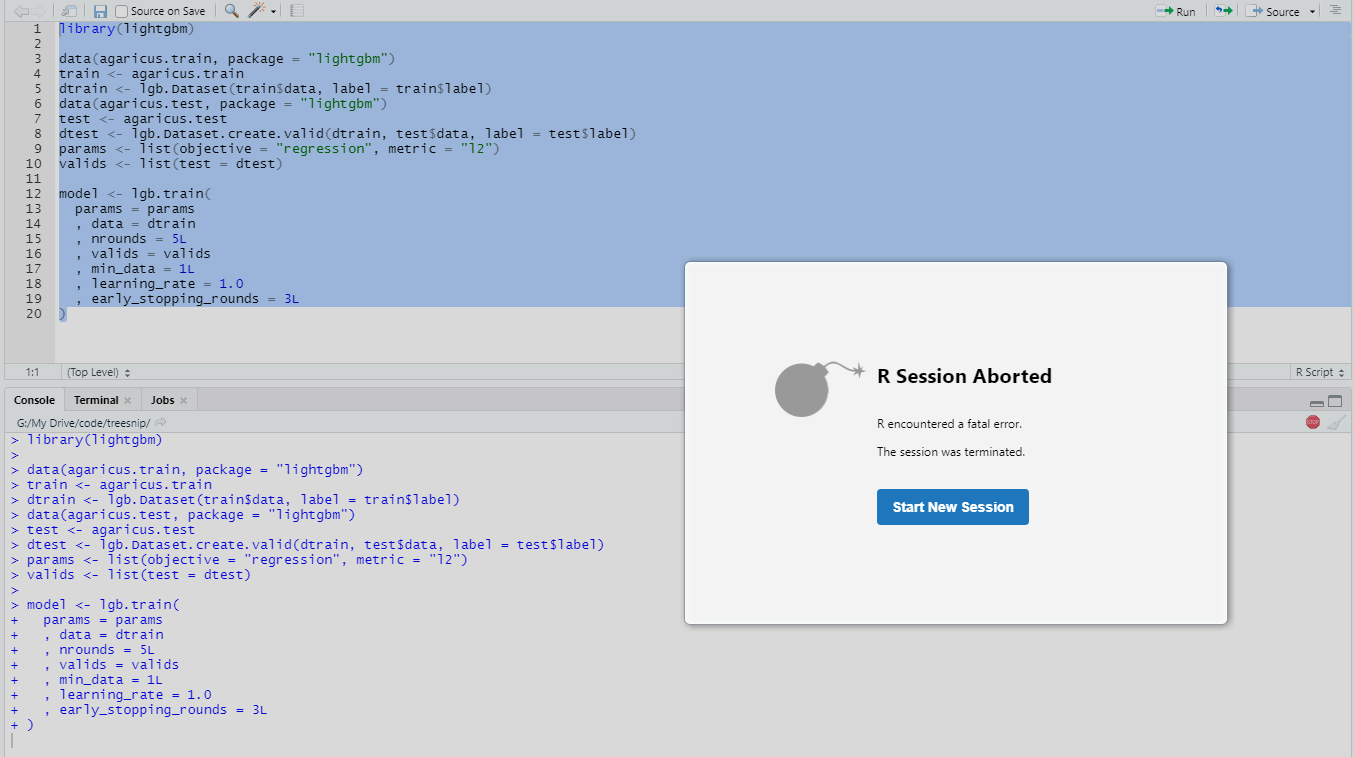The width and height of the screenshot is (1354, 757).
Task: Open the (Top Level) scope dropdown
Action: 93,371
